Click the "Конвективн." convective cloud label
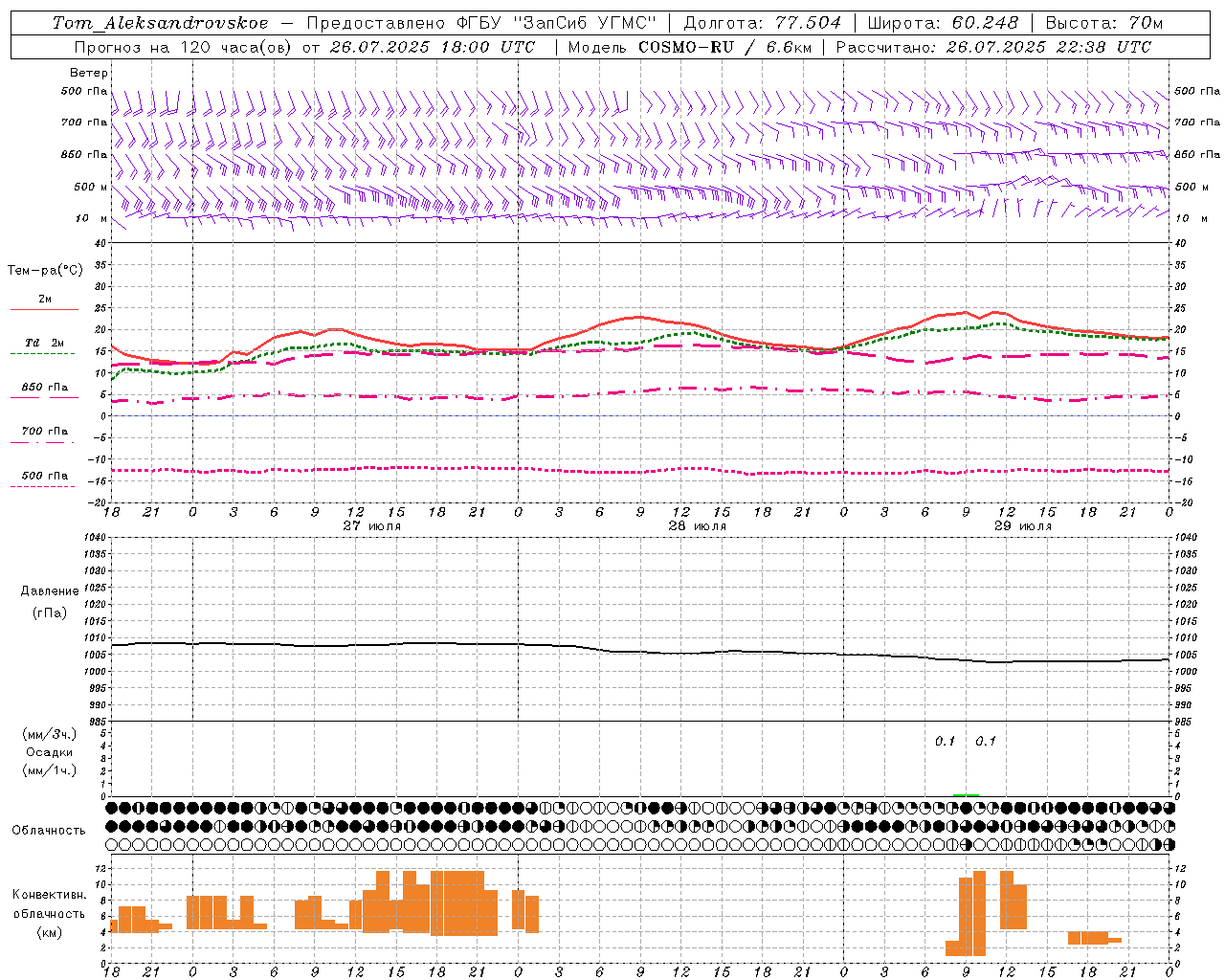This screenshot has height=980, width=1225. pyautogui.click(x=49, y=895)
